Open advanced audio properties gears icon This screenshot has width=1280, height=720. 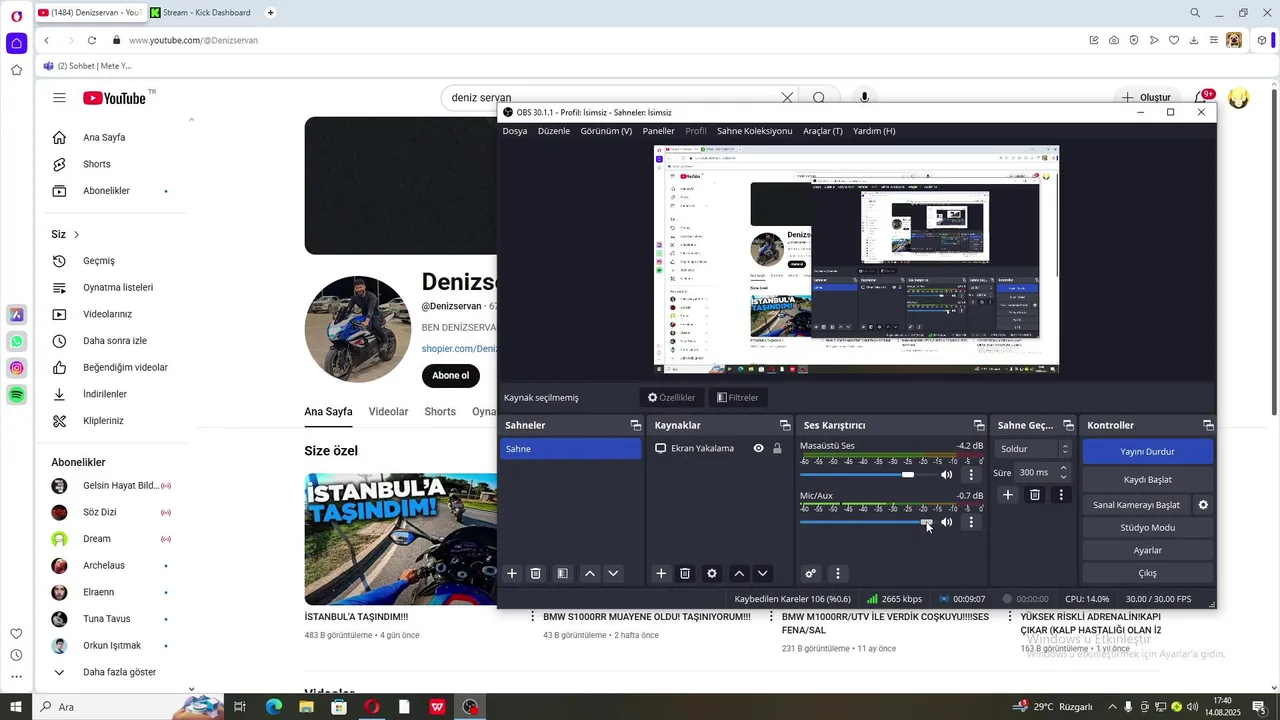click(811, 574)
